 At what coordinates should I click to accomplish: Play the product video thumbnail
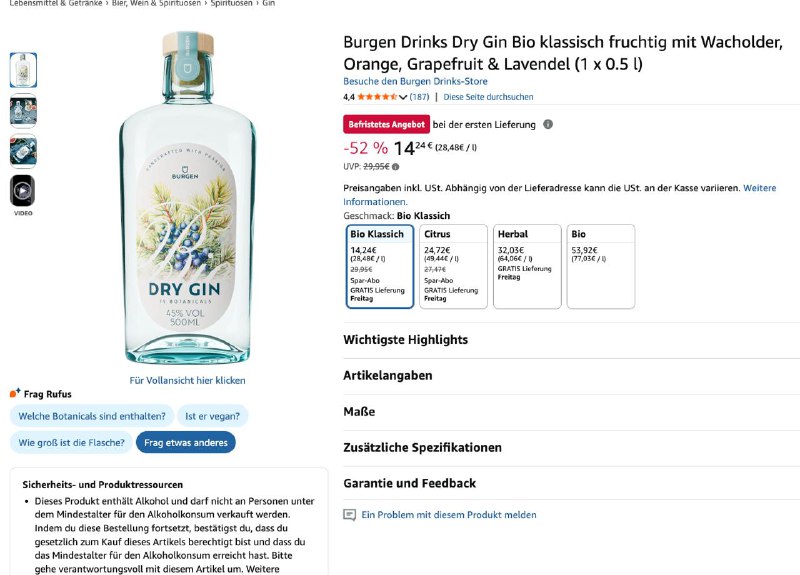pyautogui.click(x=23, y=190)
